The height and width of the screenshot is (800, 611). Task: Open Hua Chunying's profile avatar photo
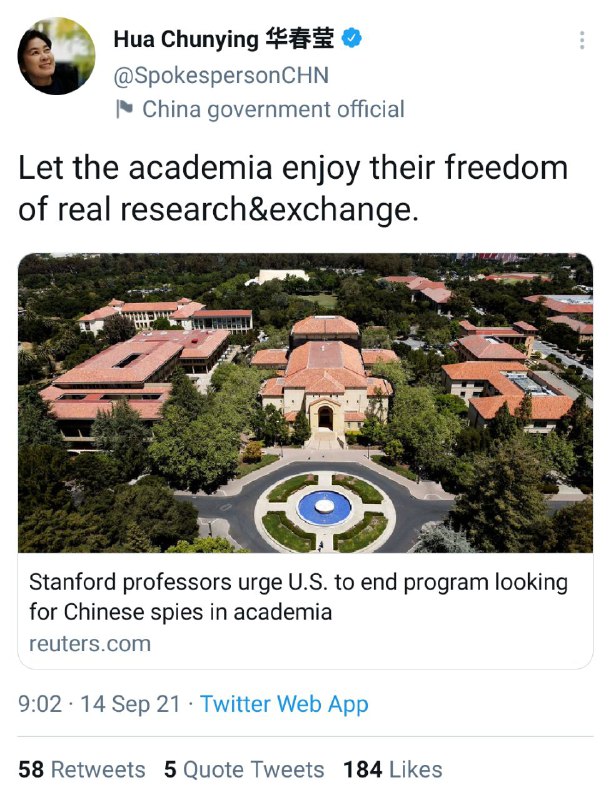(56, 56)
